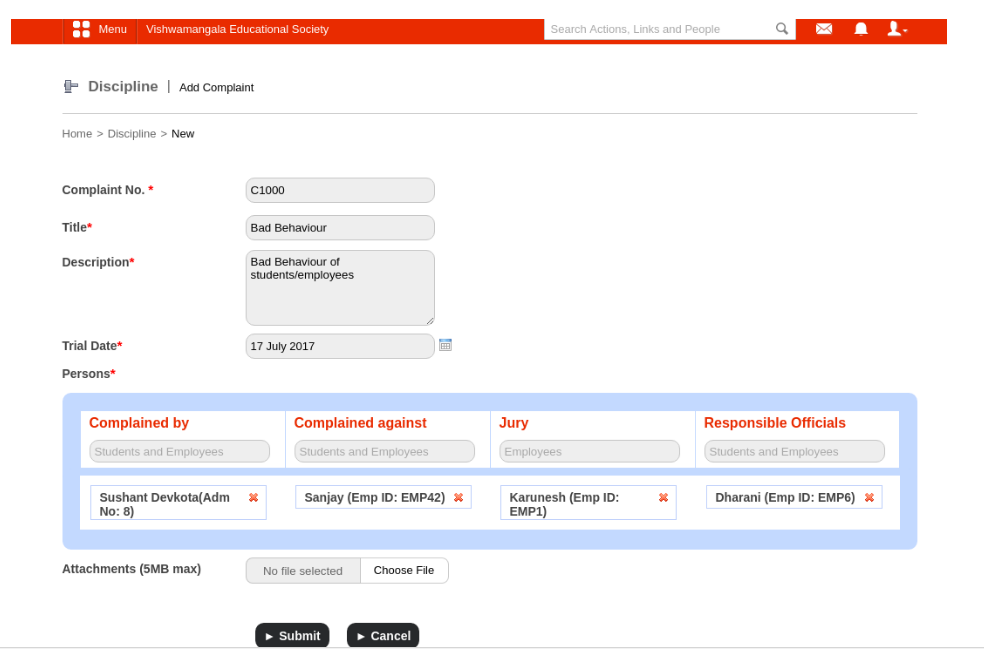Click into the Description textarea
984x649 pixels.
340,288
